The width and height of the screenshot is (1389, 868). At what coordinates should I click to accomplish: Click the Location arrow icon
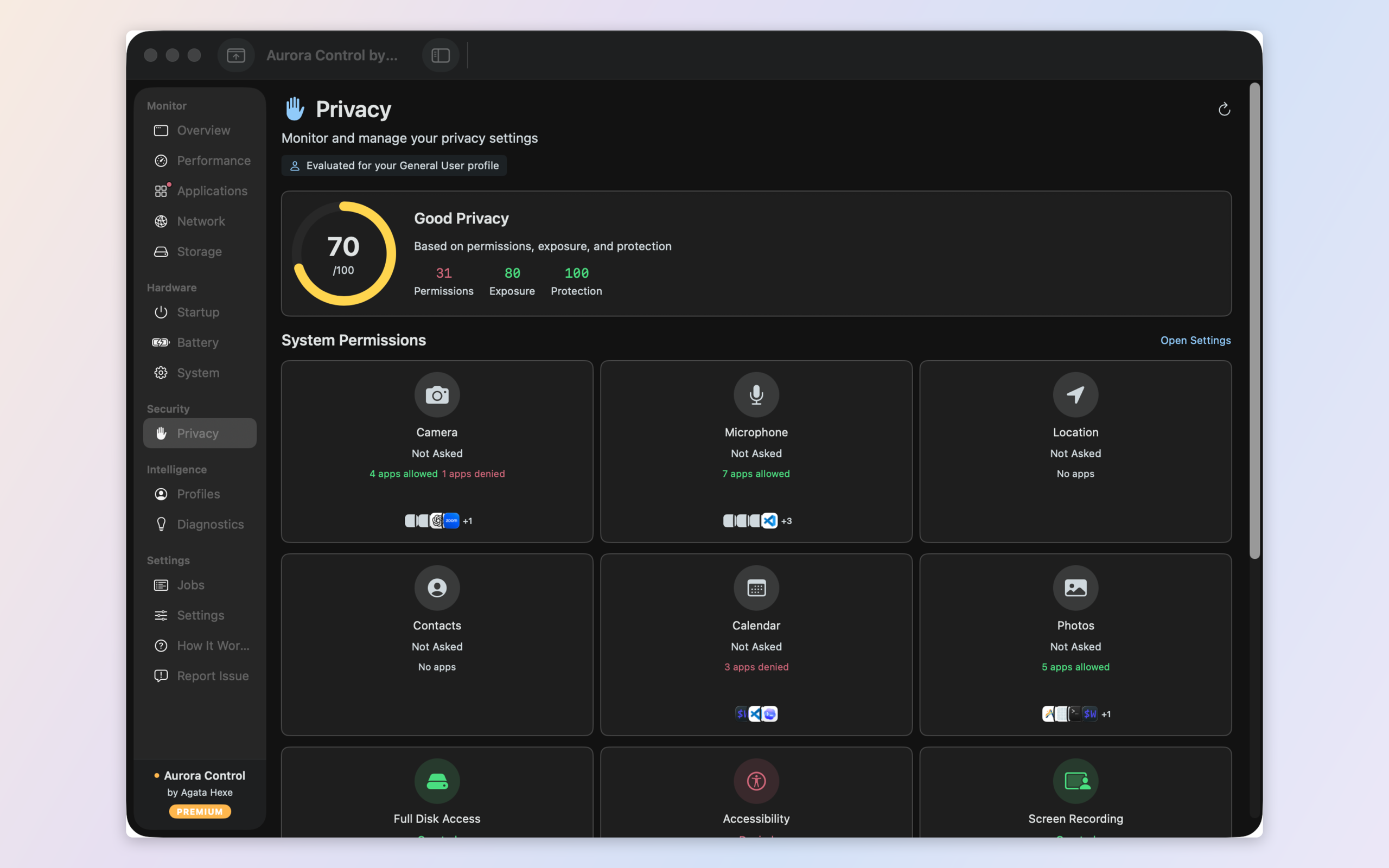click(x=1075, y=395)
